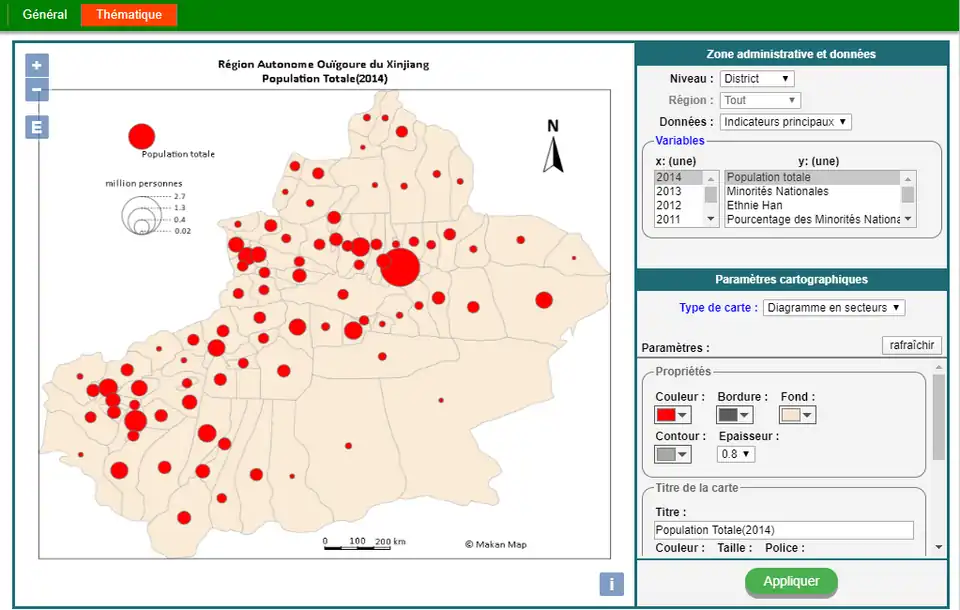Switch to the Général tab
Viewport: 960px width, 610px height.
click(45, 15)
